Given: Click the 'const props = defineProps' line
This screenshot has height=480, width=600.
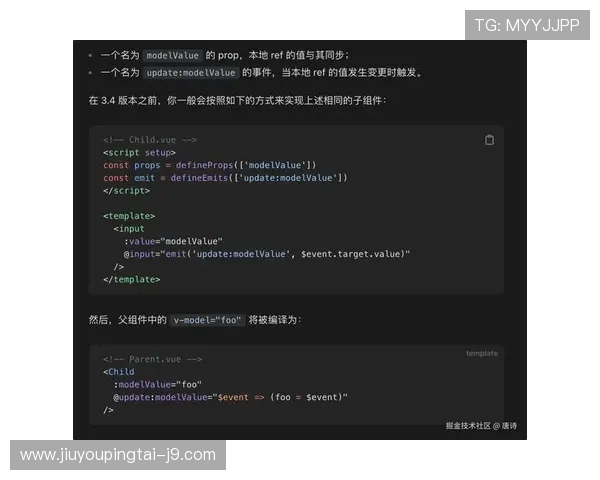Looking at the screenshot, I should (210, 165).
